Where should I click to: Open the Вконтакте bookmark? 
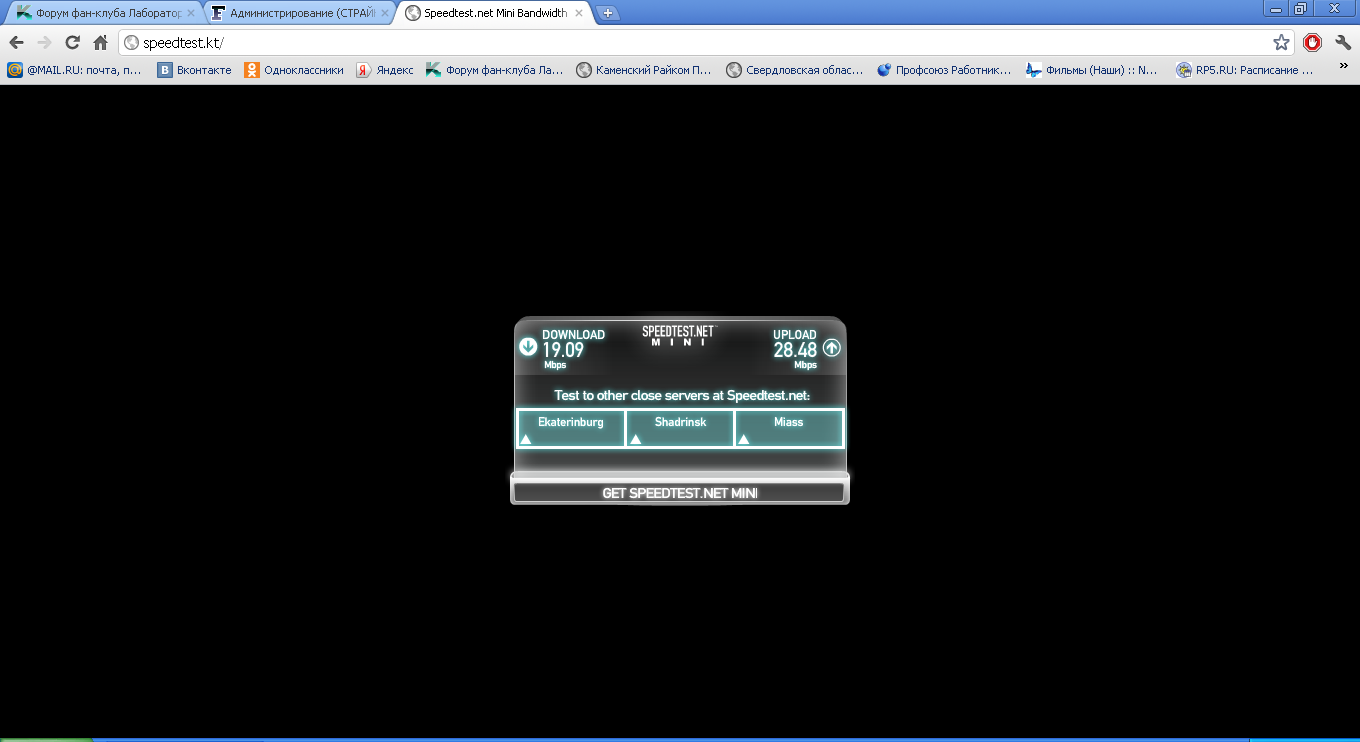pos(195,70)
